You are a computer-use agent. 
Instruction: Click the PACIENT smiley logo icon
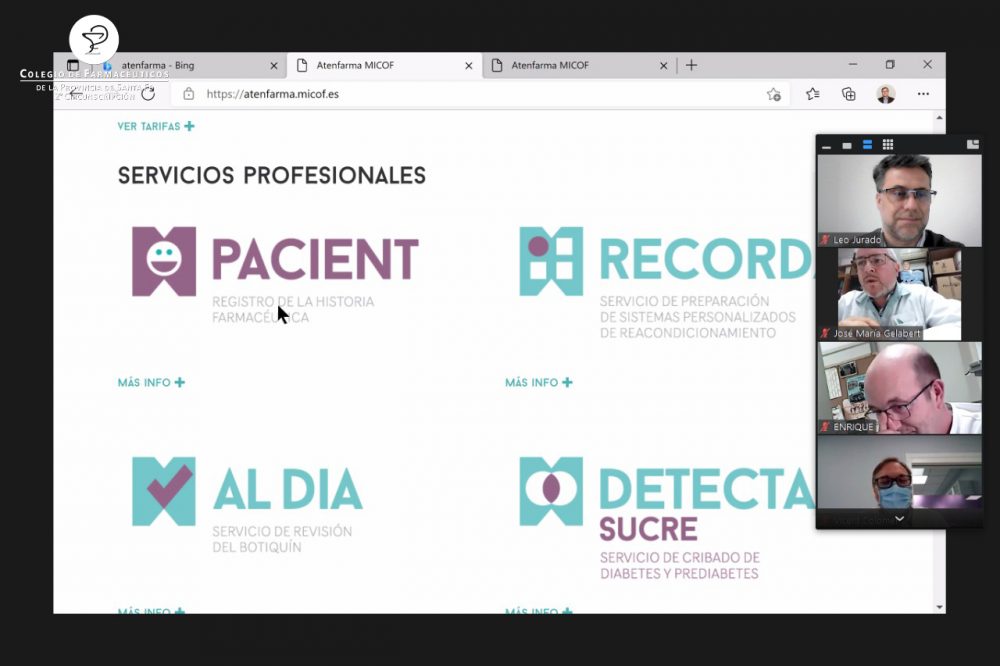(x=164, y=262)
